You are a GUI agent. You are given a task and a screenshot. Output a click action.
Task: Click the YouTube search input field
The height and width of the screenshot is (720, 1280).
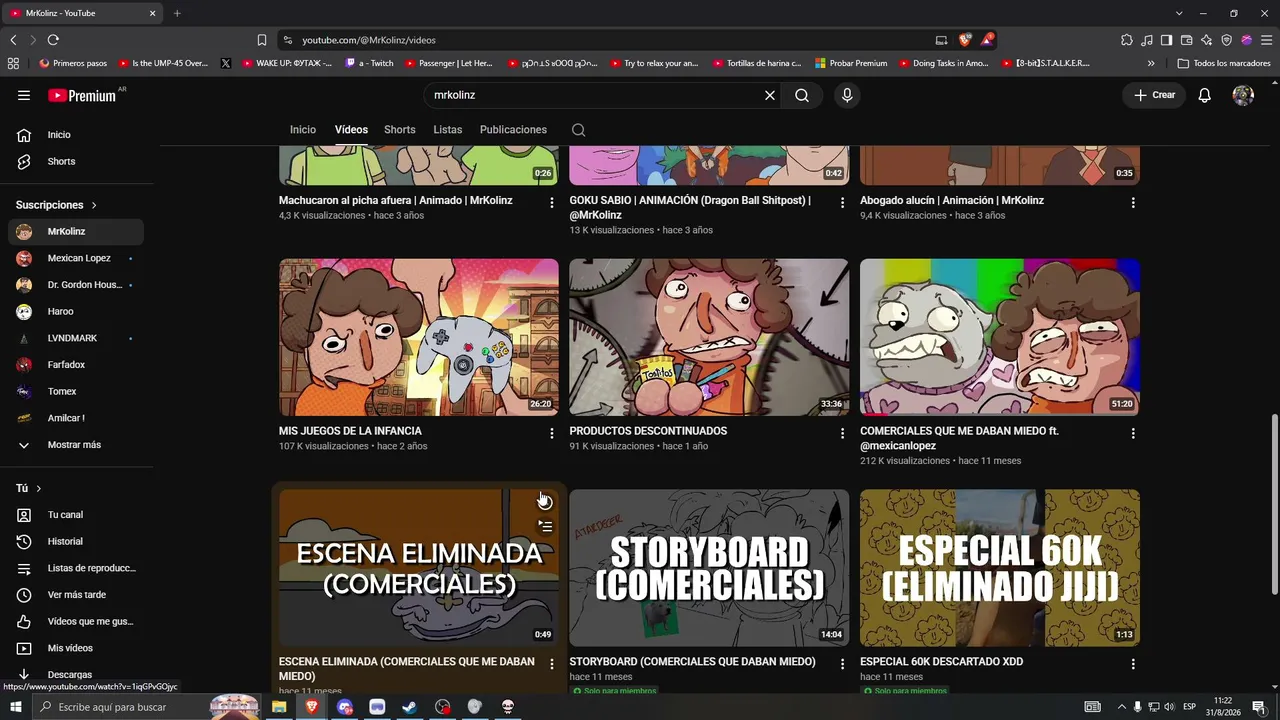[x=596, y=95]
